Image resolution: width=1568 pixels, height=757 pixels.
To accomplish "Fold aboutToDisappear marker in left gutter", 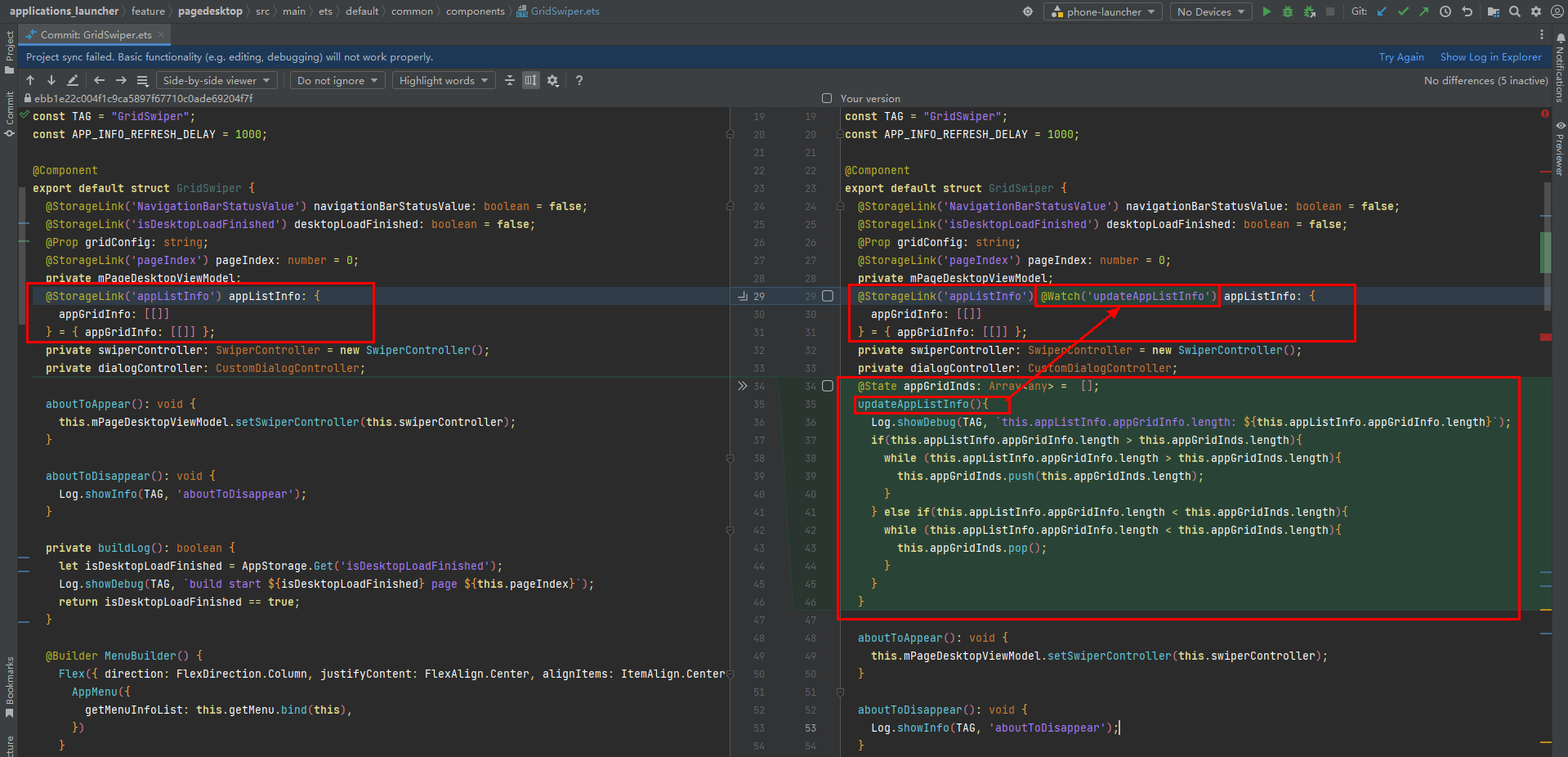I will (730, 458).
